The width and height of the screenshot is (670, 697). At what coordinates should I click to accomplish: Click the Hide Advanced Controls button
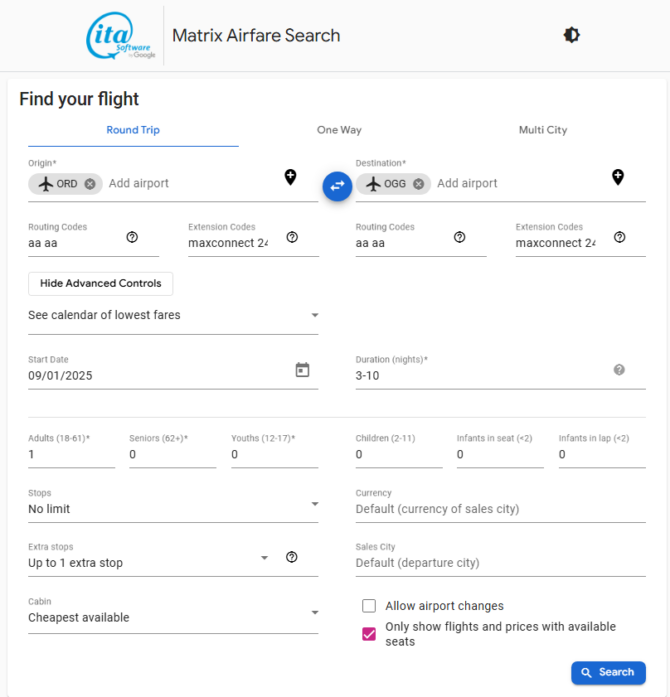pos(100,284)
